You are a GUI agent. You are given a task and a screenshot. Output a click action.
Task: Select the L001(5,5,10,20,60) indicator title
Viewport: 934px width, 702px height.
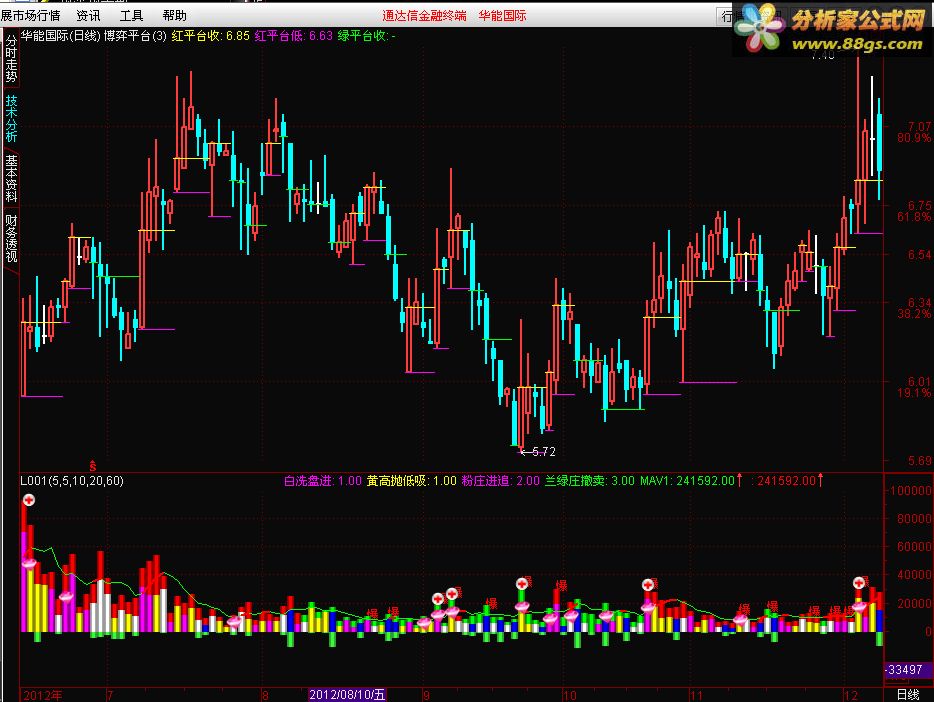(72, 481)
